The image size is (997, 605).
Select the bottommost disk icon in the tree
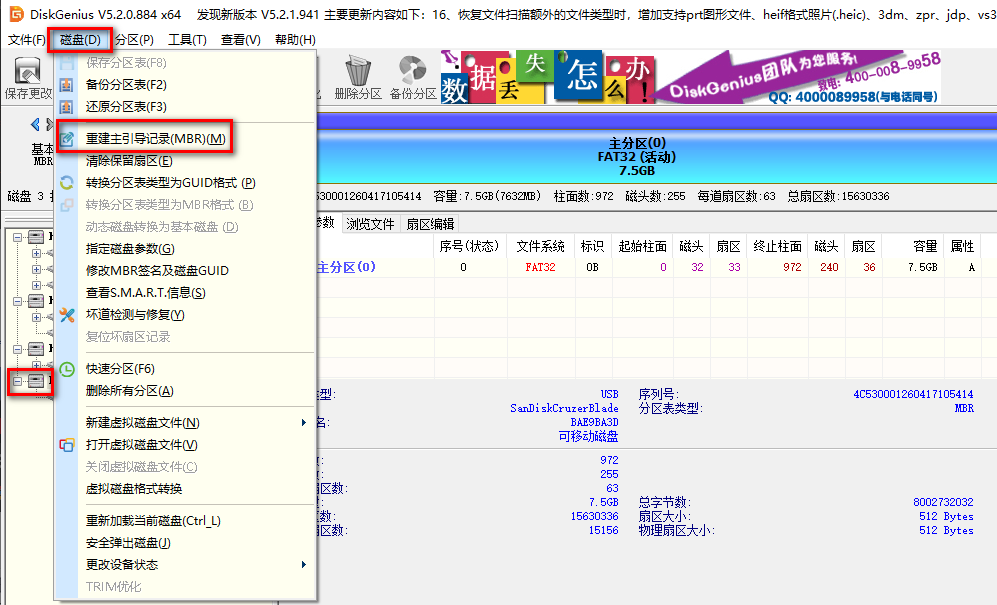pyautogui.click(x=36, y=381)
